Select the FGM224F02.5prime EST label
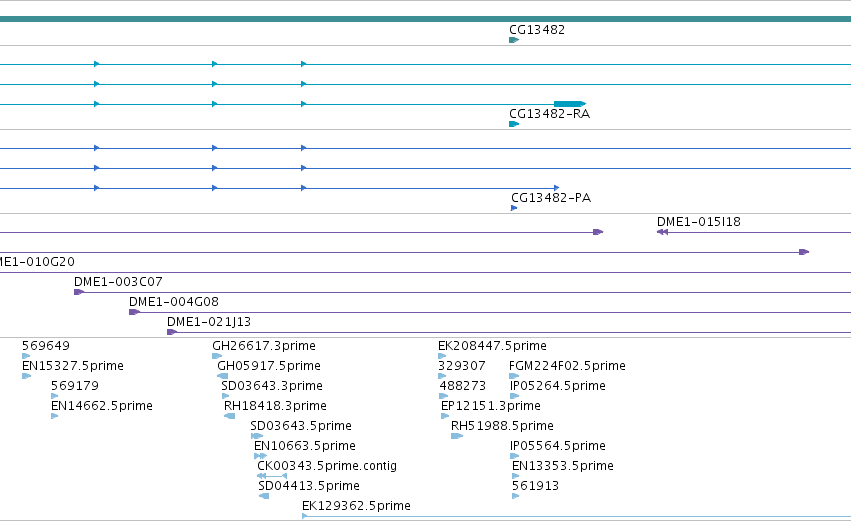 (567, 366)
